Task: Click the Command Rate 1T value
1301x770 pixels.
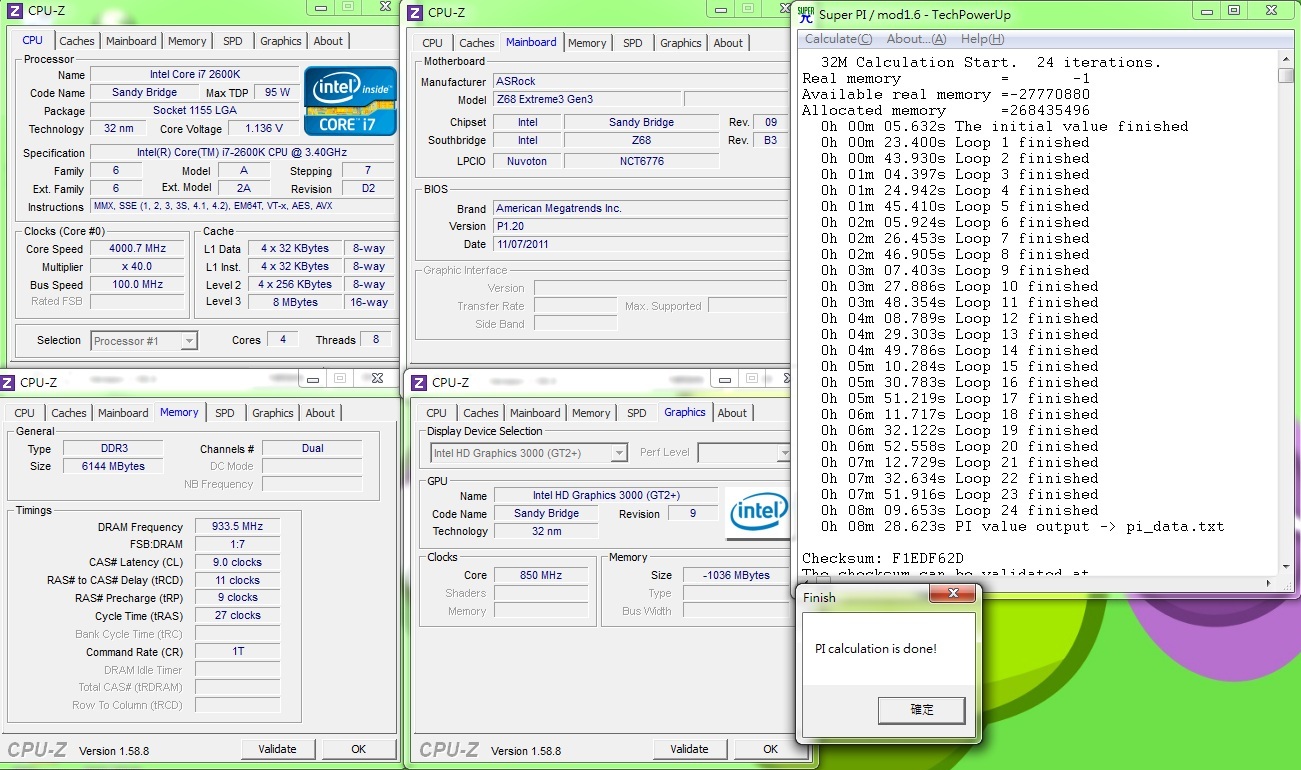Action: [x=237, y=652]
